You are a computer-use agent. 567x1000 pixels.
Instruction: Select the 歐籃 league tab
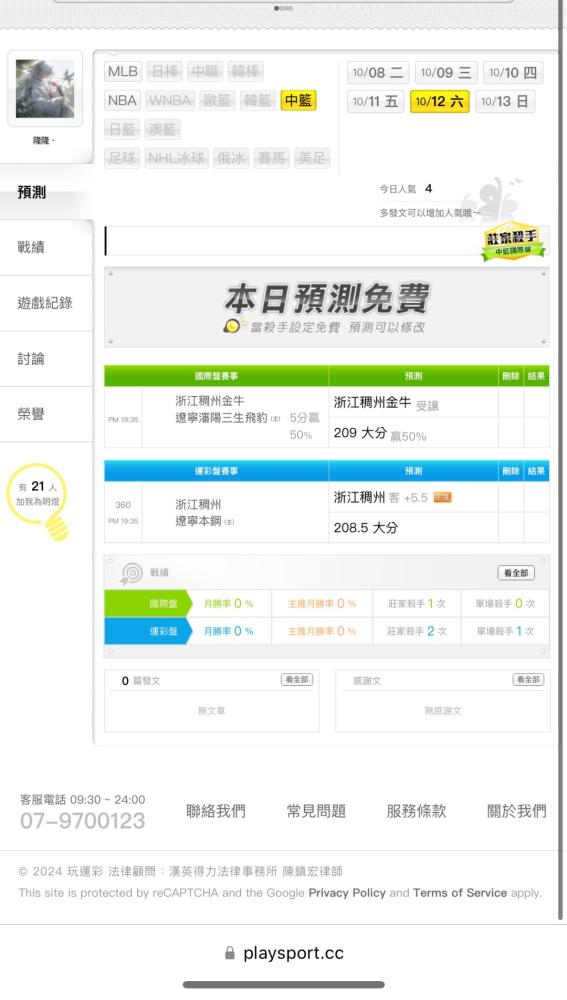coord(217,100)
